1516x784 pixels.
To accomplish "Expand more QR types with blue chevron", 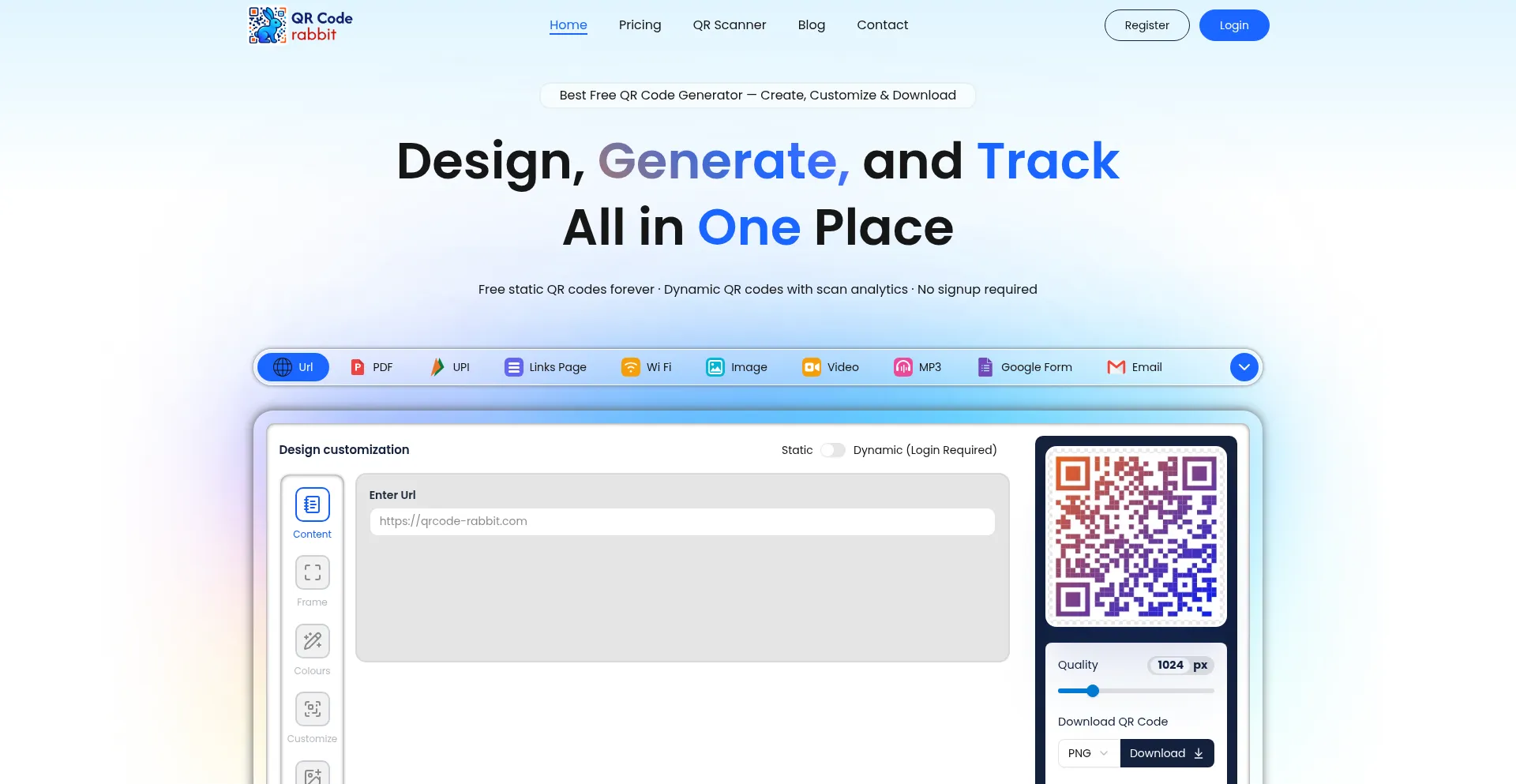I will click(x=1244, y=367).
